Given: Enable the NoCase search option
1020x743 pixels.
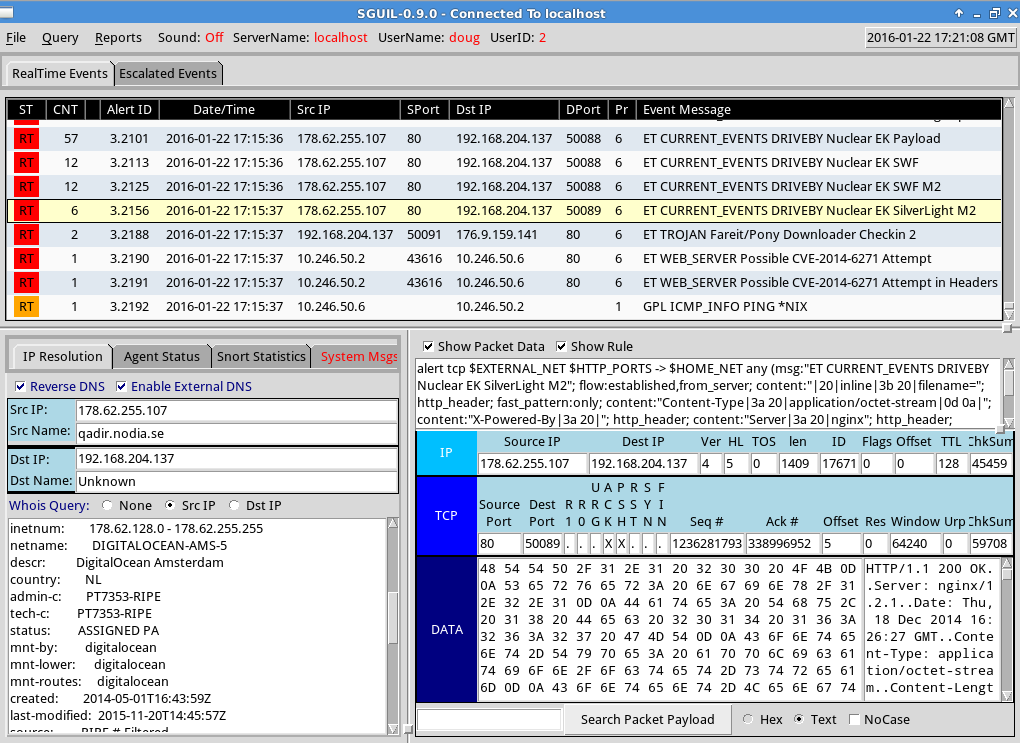Looking at the screenshot, I should (855, 719).
